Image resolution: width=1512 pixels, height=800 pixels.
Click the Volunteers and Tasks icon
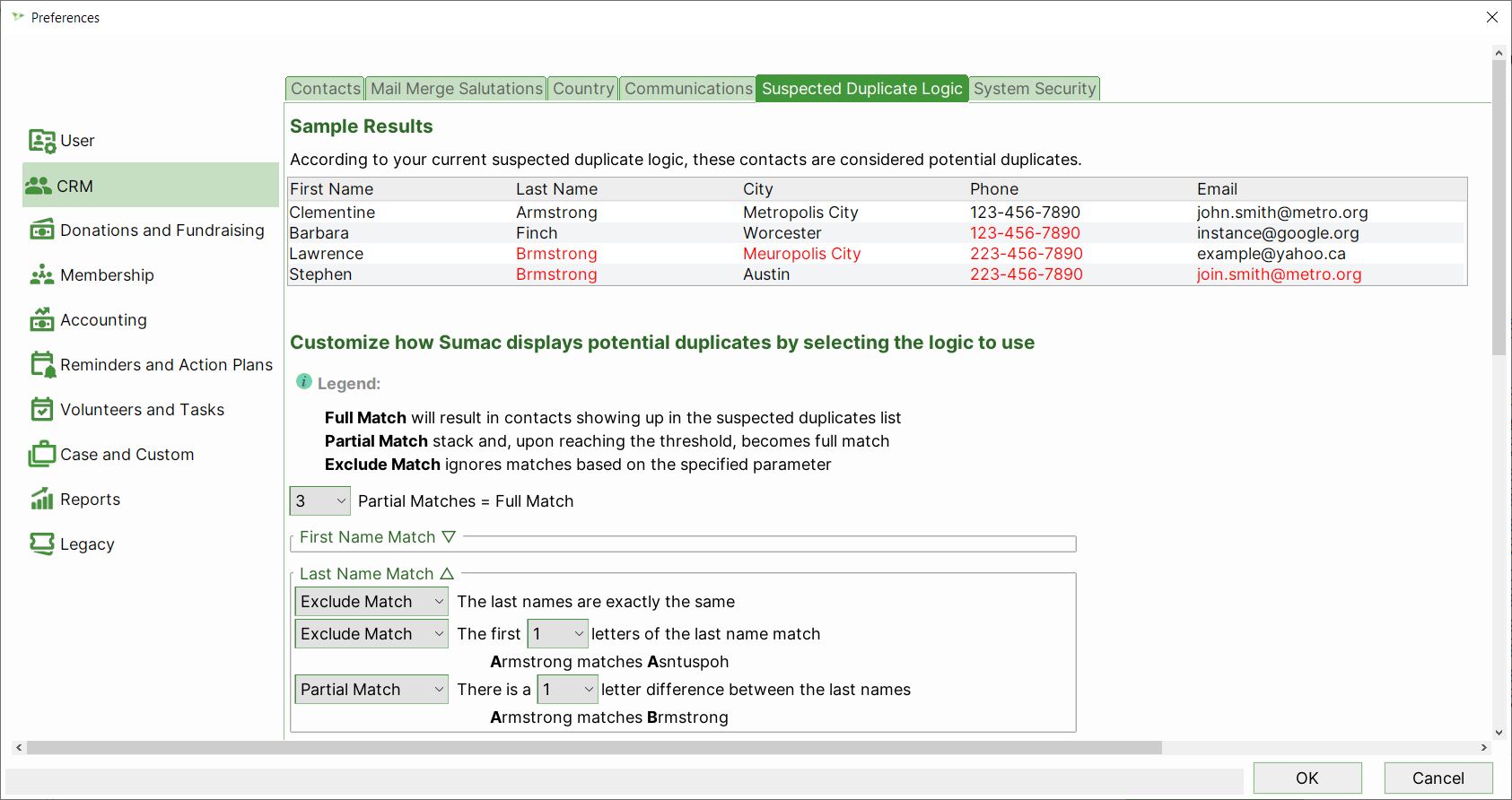42,409
